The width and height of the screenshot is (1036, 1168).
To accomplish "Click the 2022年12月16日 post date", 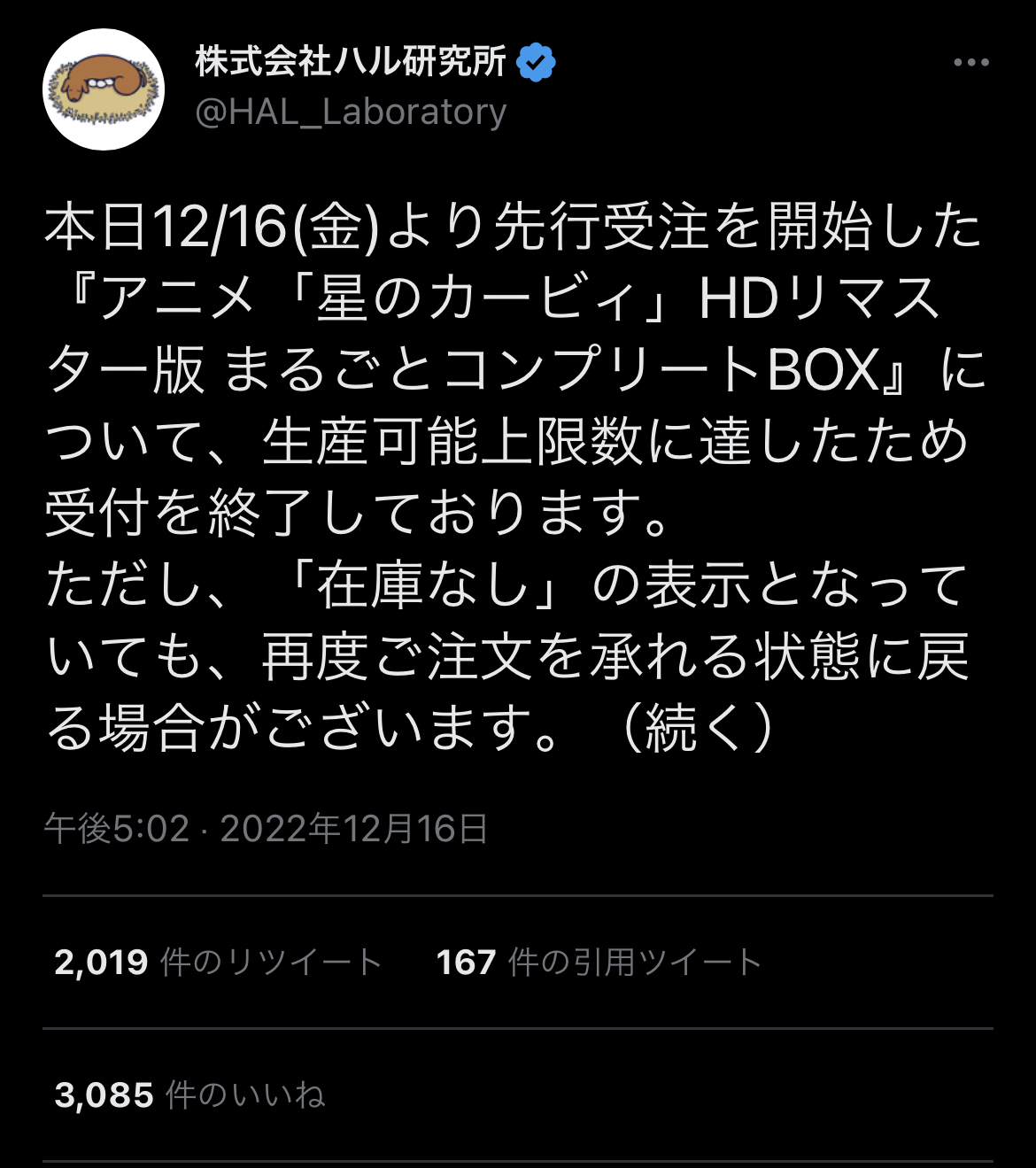I will (x=354, y=829).
